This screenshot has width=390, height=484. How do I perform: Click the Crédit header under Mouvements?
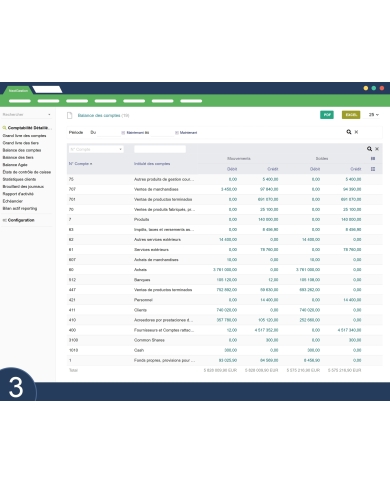pos(273,169)
